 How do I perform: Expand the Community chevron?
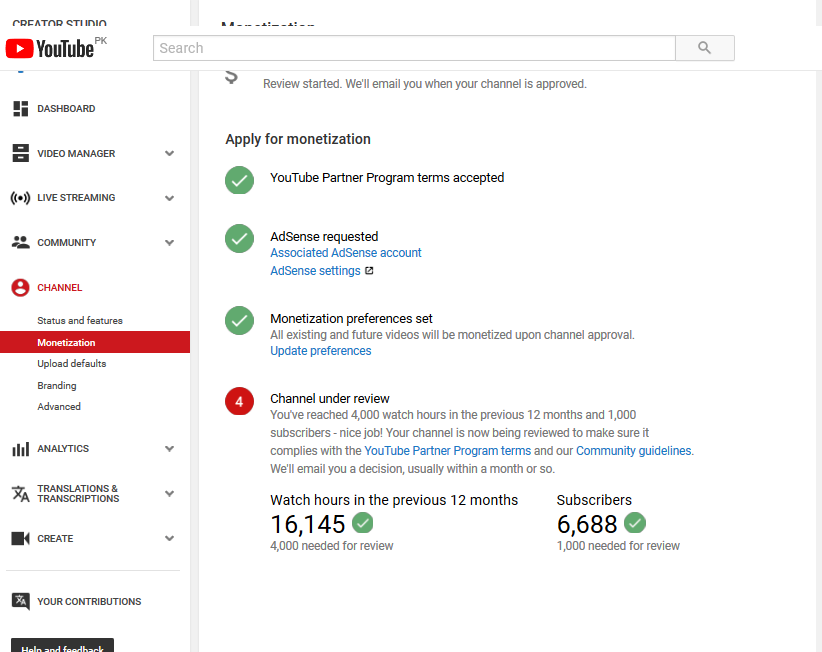tap(169, 243)
